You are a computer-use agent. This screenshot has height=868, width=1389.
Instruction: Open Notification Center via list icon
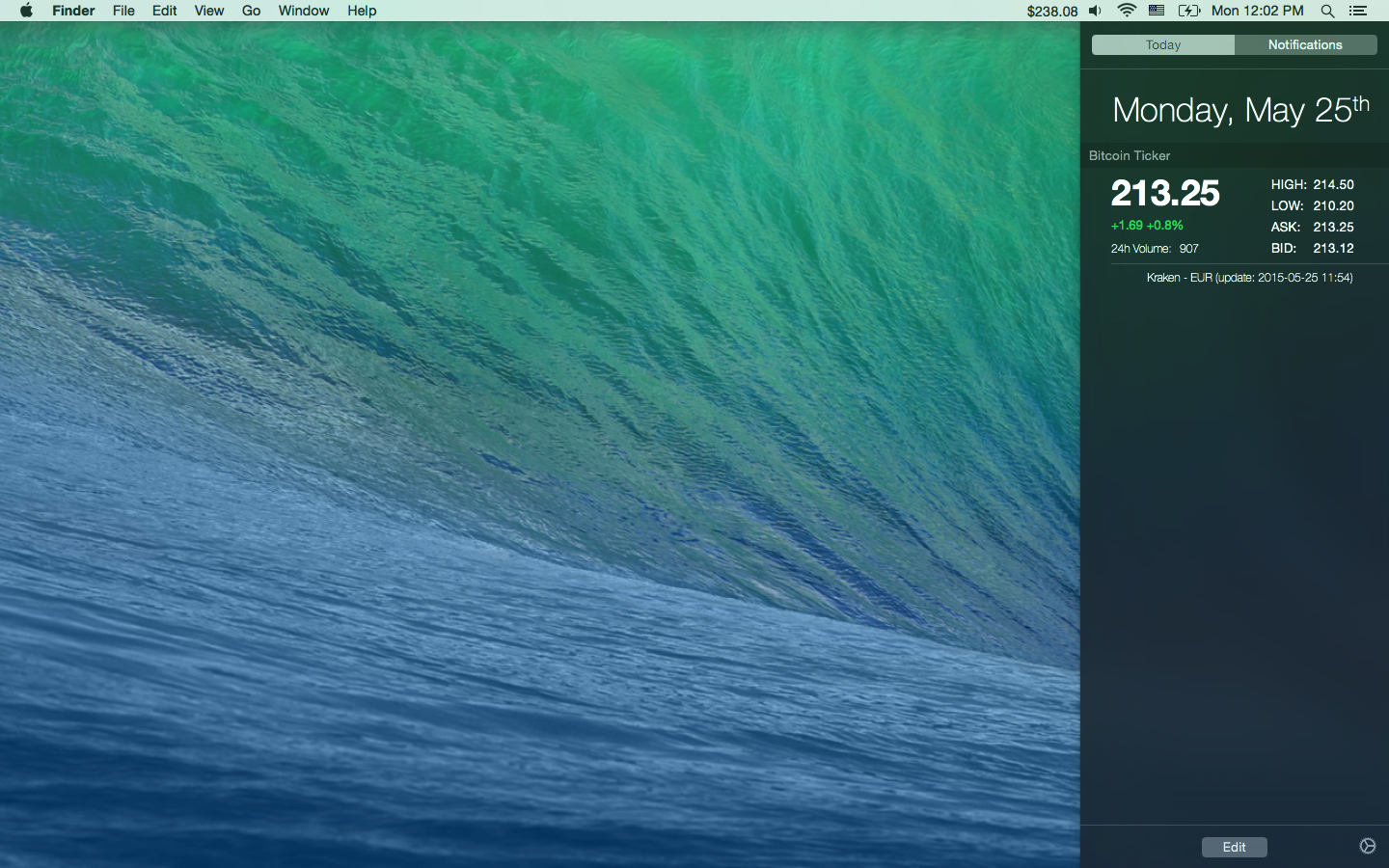click(x=1358, y=11)
